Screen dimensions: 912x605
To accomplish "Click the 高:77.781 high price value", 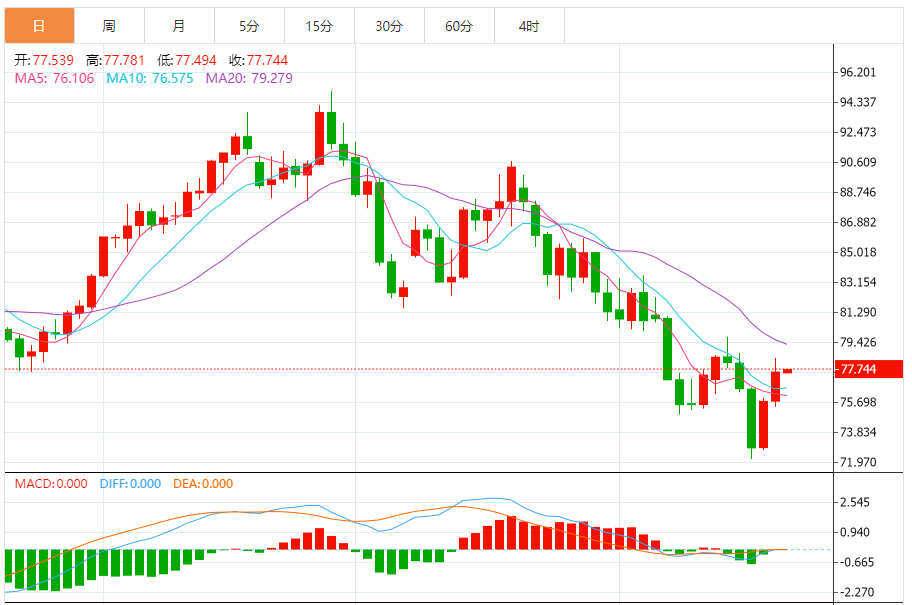I will (115, 60).
